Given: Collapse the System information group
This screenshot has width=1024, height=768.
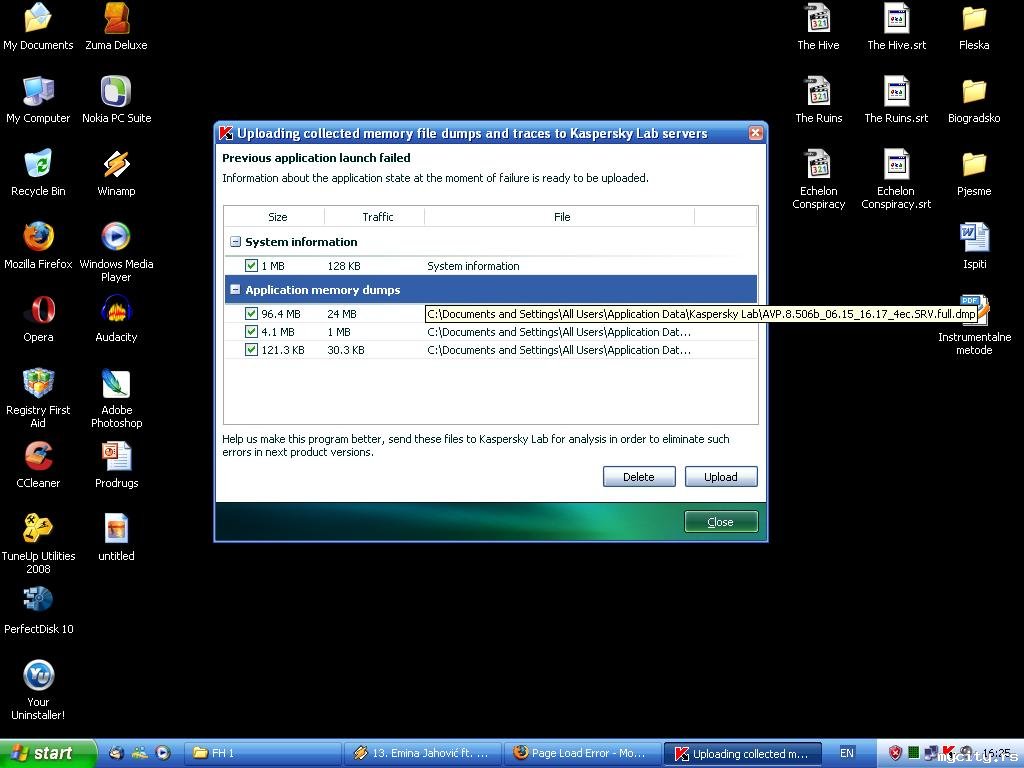Looking at the screenshot, I should coord(236,242).
